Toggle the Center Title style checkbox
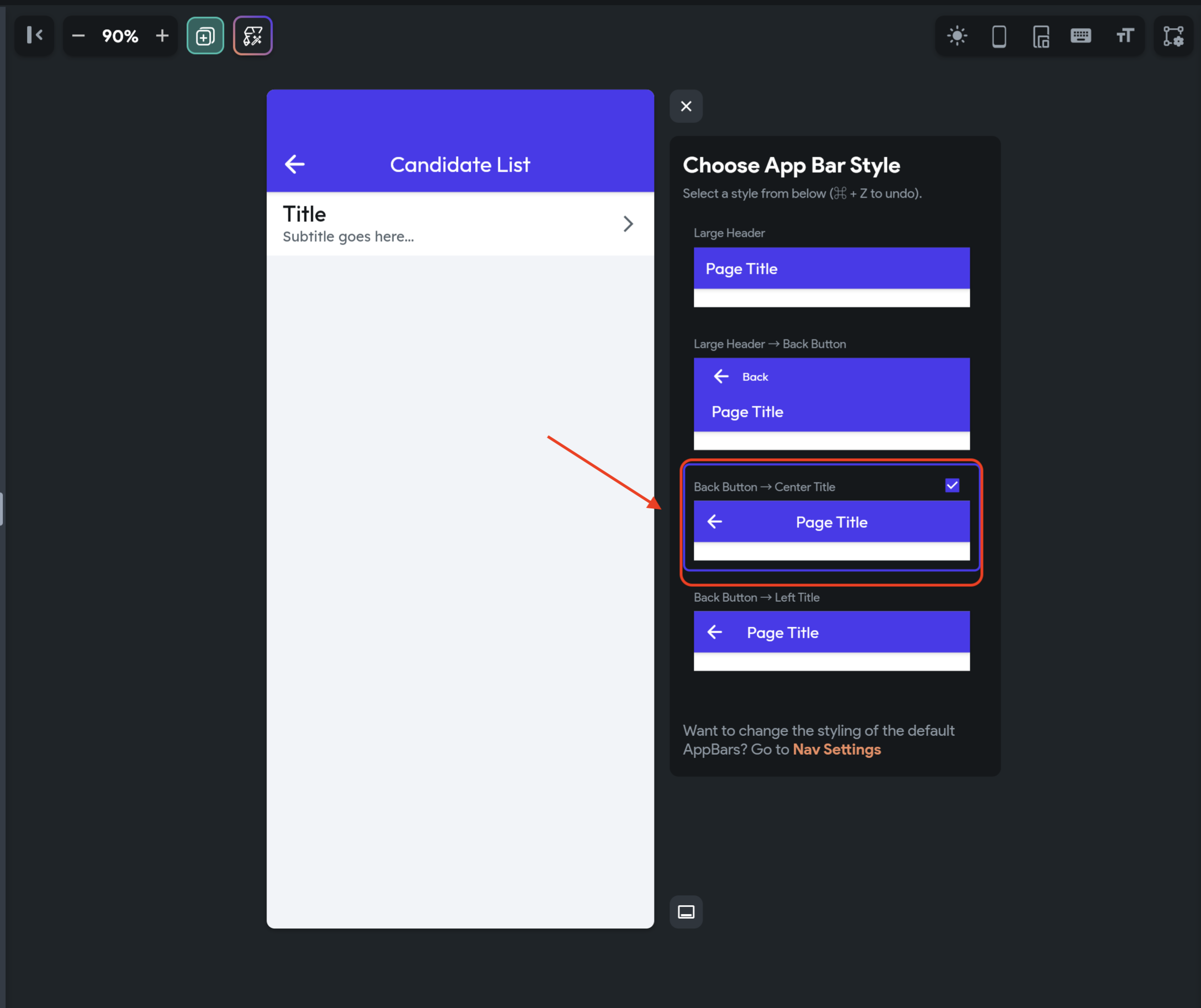Viewport: 1201px width, 1008px height. 952,486
